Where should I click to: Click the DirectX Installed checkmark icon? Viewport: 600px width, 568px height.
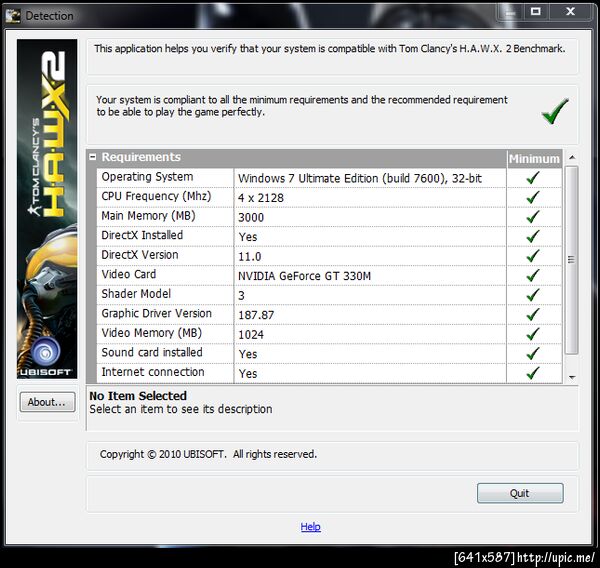point(532,236)
